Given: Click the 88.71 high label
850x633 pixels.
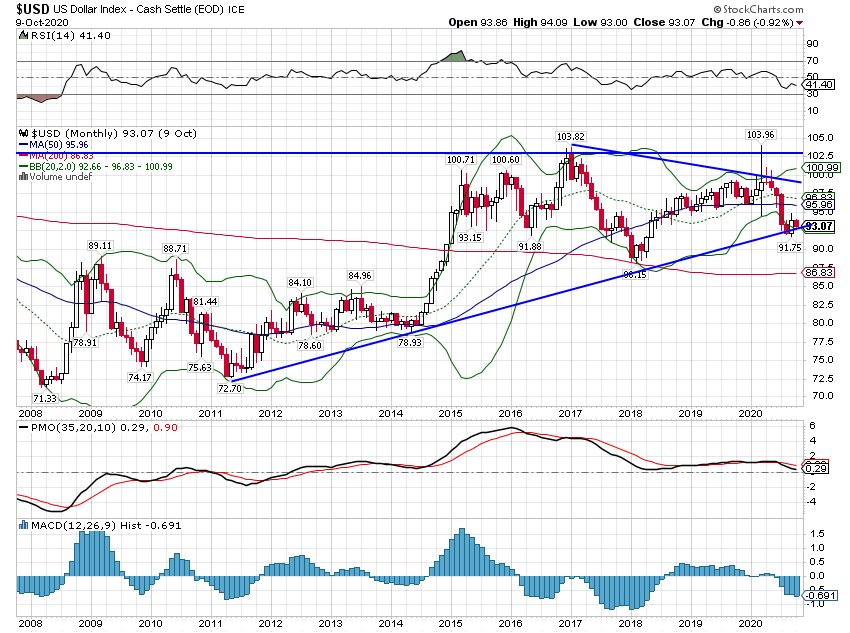Looking at the screenshot, I should [175, 248].
